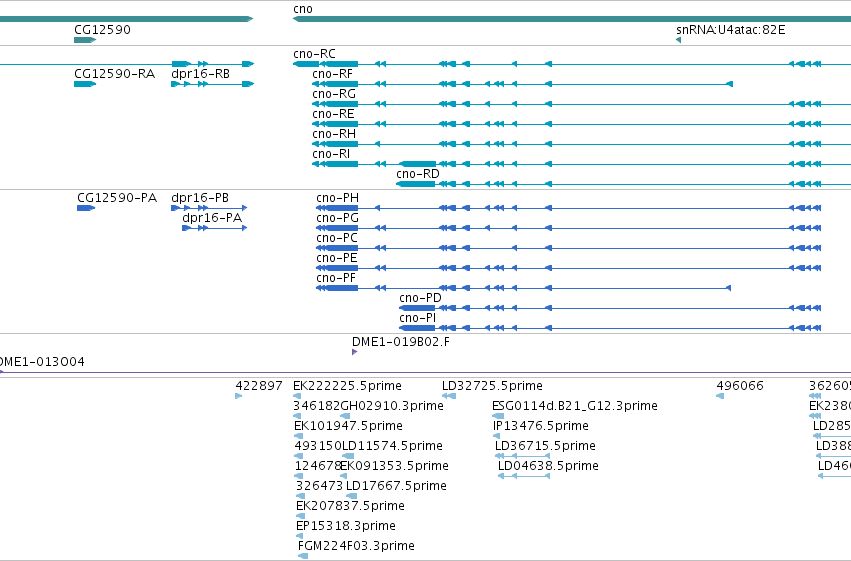Click the dpr16-PB protein label
The height and width of the screenshot is (561, 851).
coord(200,198)
